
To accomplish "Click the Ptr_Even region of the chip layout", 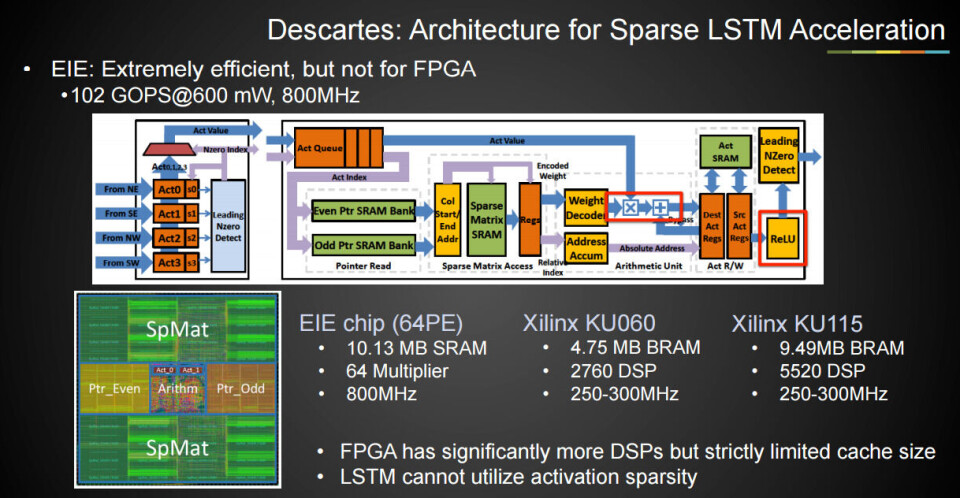I will [x=114, y=388].
